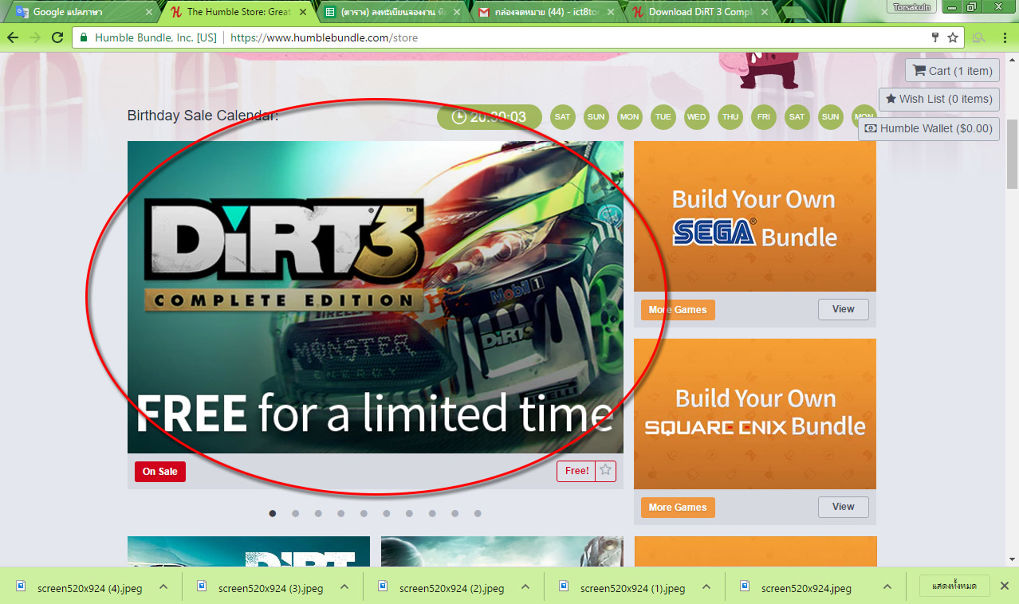This screenshot has width=1019, height=604.
Task: Click the WED day circle in the calendar
Action: 696,117
